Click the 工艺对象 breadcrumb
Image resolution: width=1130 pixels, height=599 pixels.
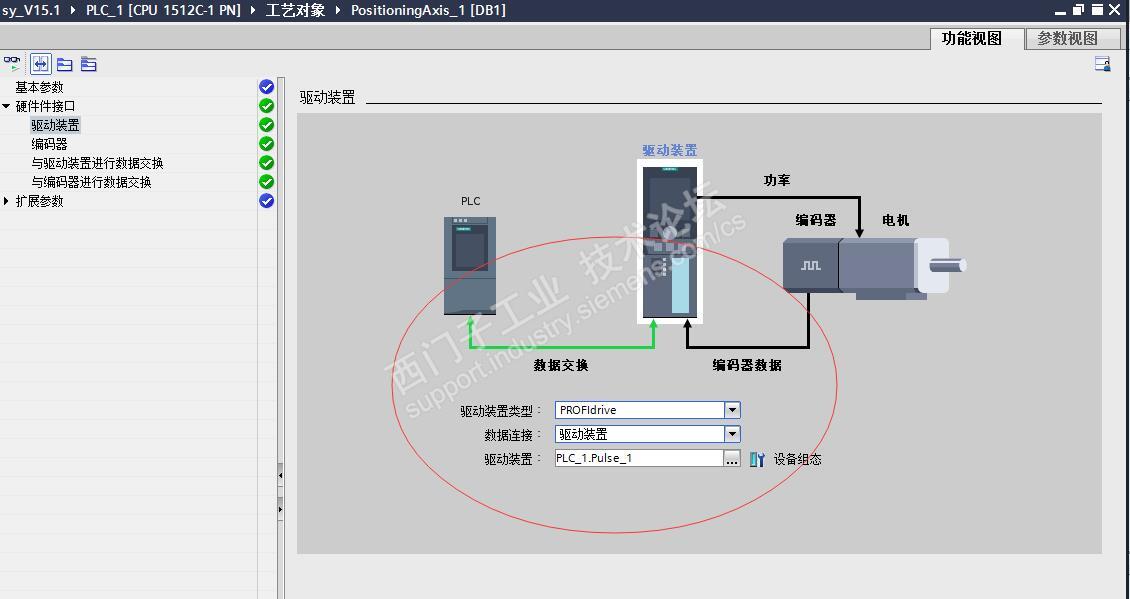[295, 10]
